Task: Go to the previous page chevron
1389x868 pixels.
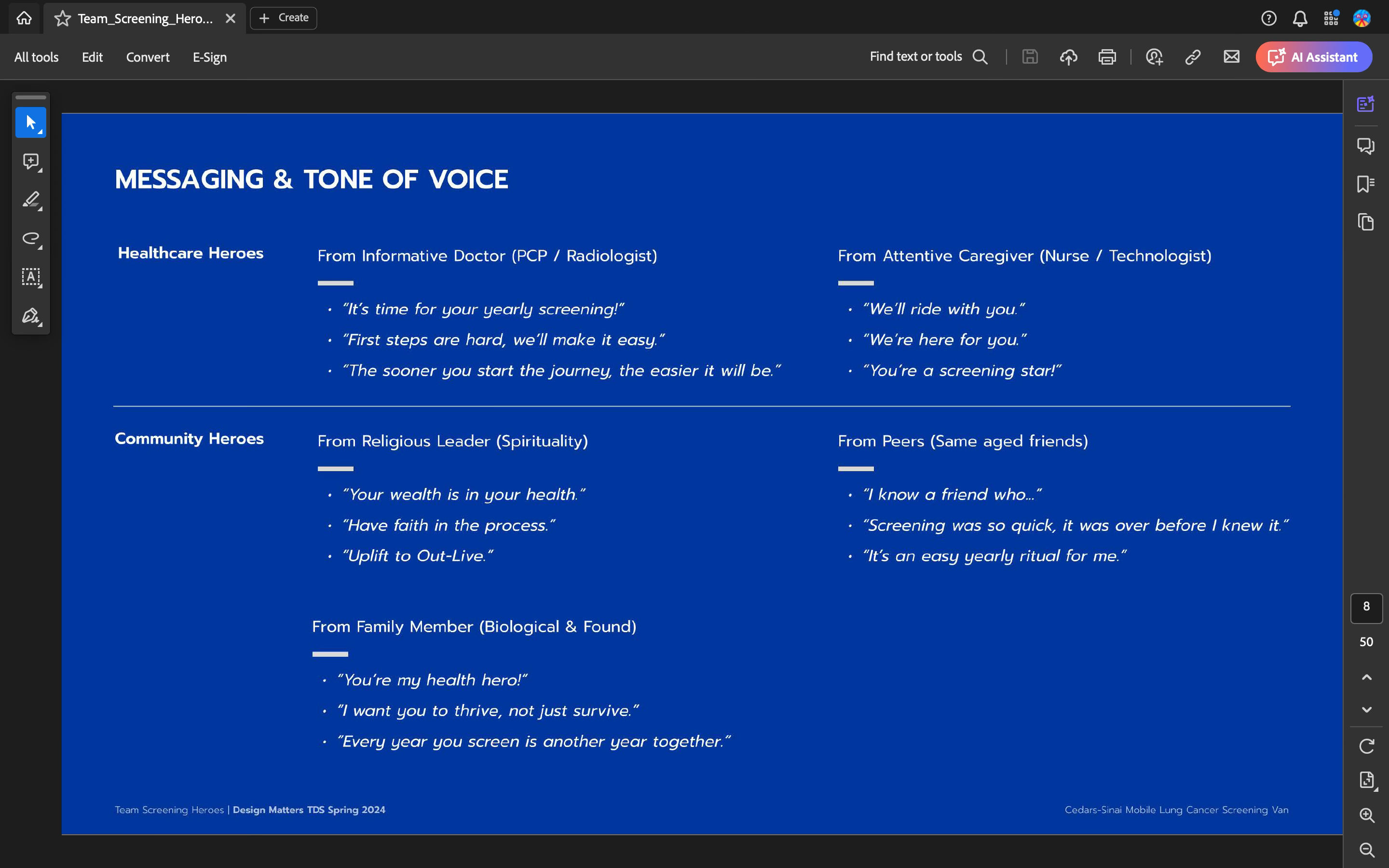Action: [x=1367, y=678]
